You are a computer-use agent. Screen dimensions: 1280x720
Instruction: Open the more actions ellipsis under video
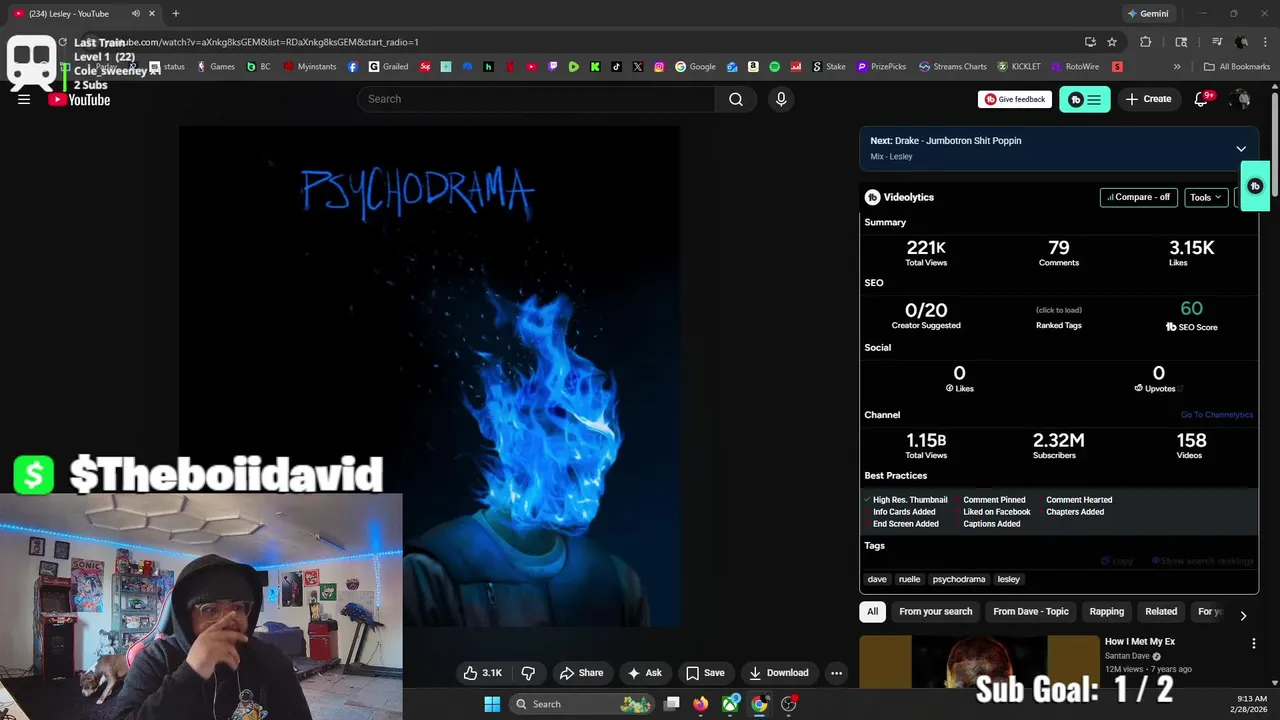point(837,673)
